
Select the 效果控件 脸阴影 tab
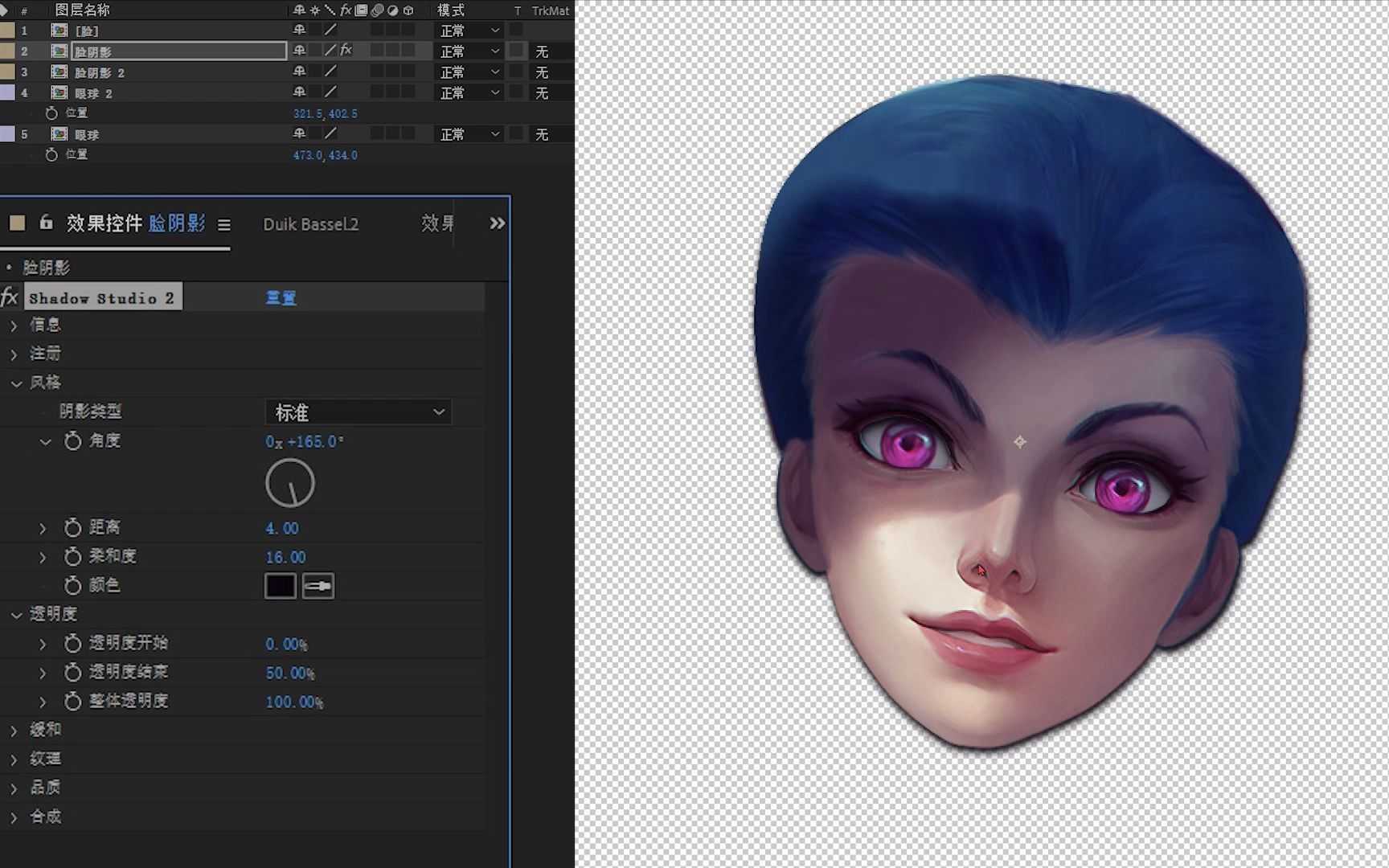137,223
